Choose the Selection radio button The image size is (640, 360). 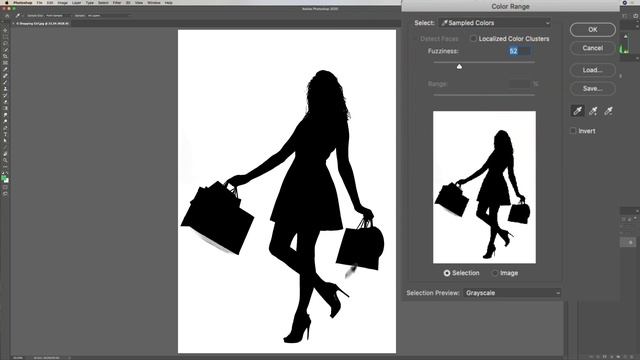(x=447, y=273)
